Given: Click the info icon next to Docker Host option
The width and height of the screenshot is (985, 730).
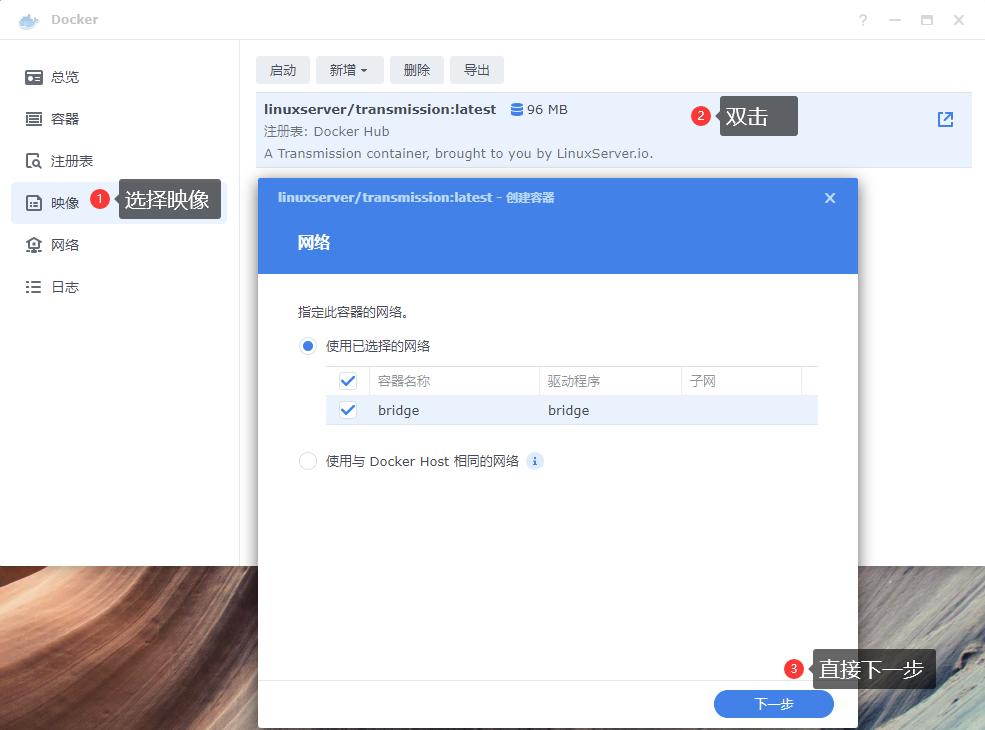Looking at the screenshot, I should (535, 461).
